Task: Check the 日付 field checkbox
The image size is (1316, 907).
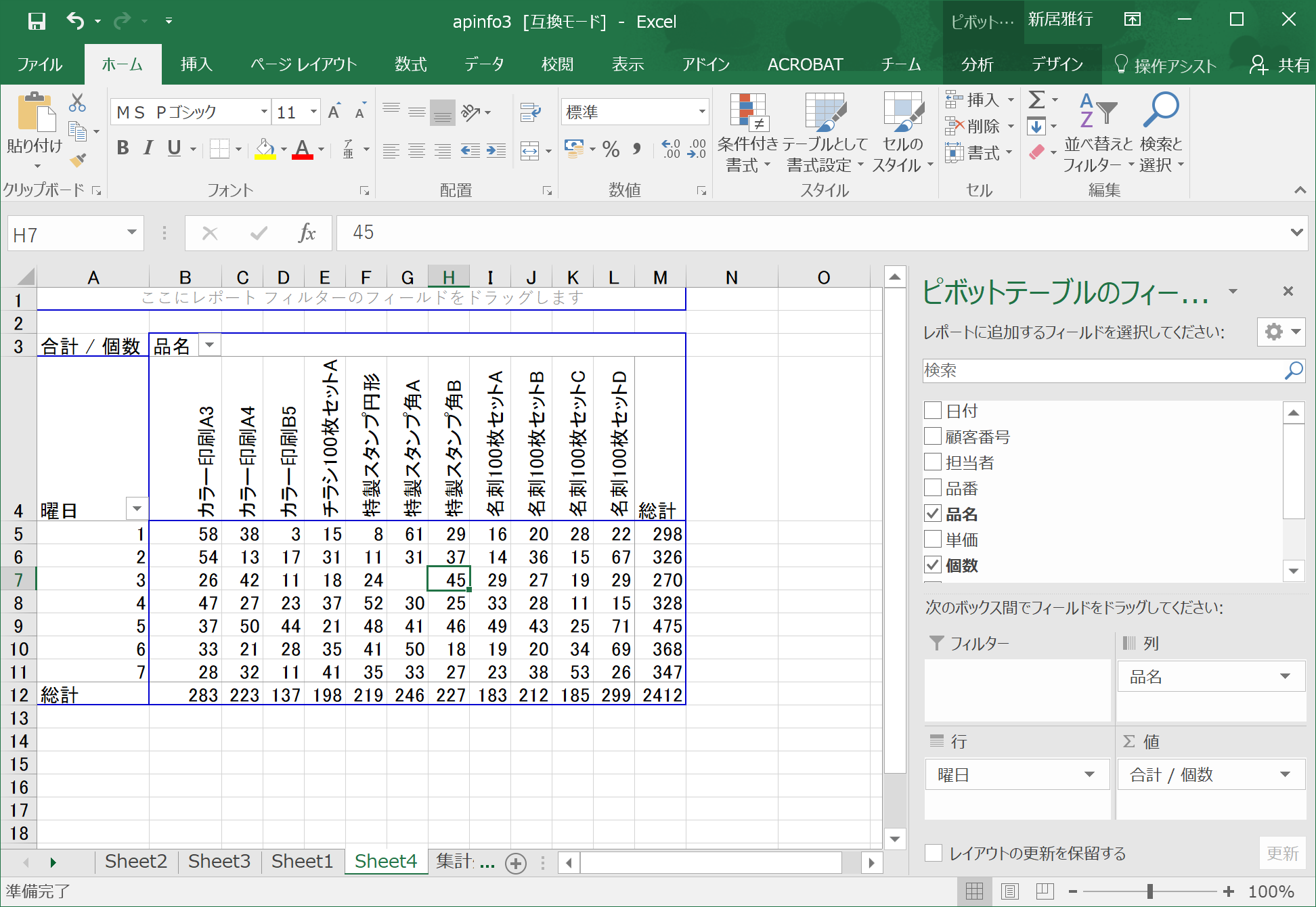Action: [x=933, y=410]
